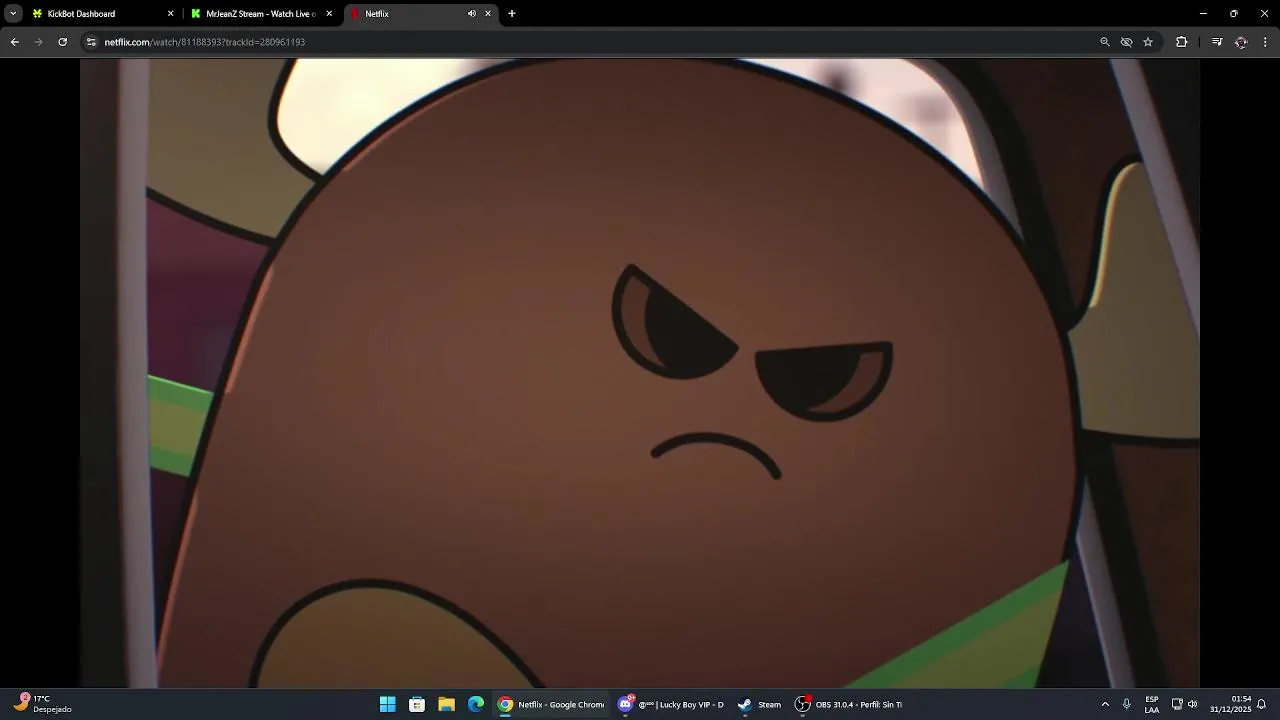Open File Explorer from taskbar
This screenshot has width=1280, height=720.
(x=446, y=704)
